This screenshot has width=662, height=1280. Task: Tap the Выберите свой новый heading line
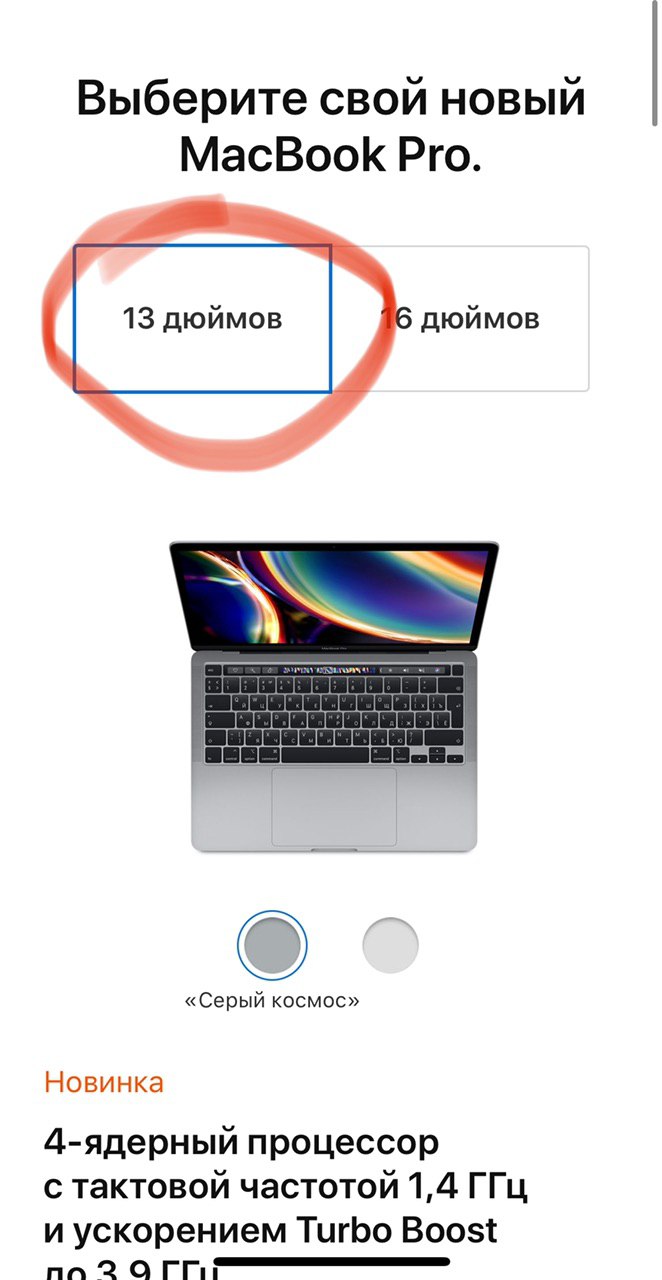coord(331,100)
